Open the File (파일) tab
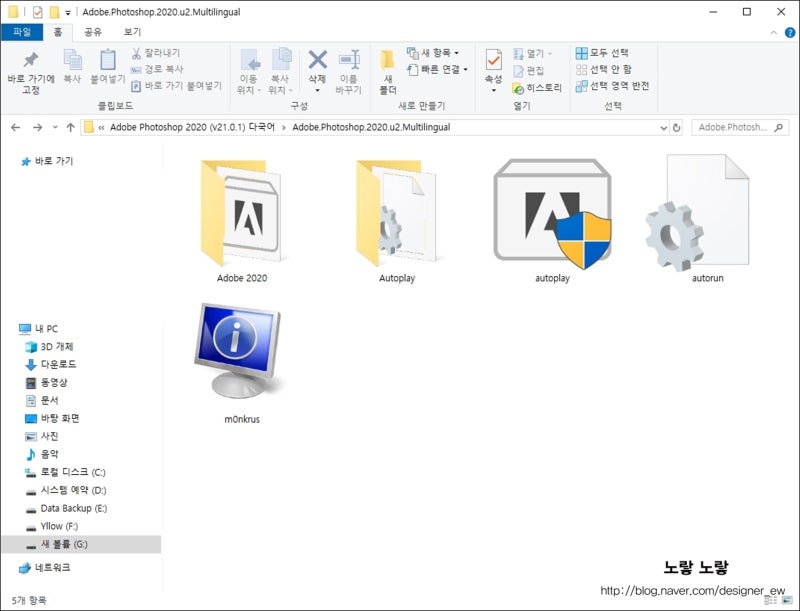 (22, 32)
